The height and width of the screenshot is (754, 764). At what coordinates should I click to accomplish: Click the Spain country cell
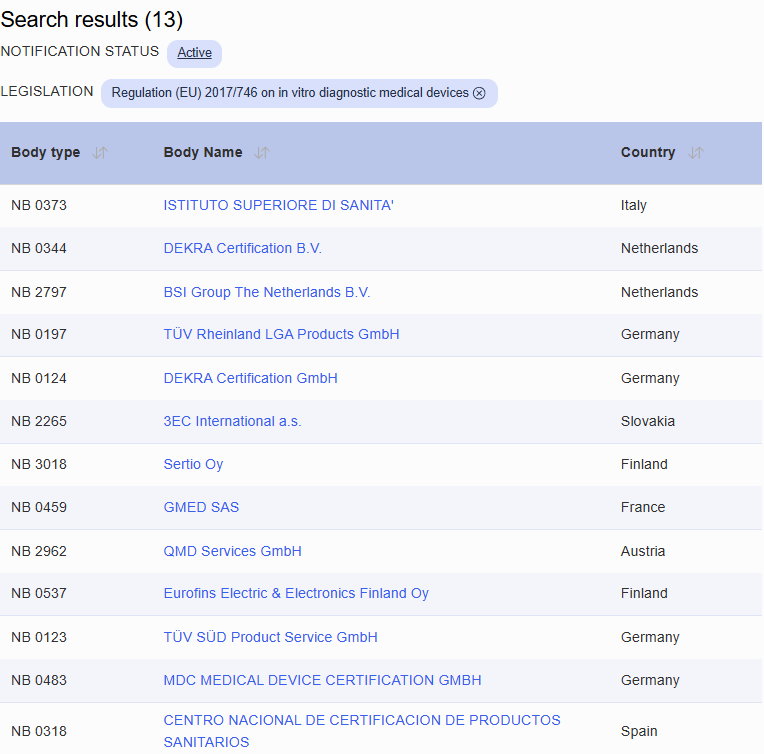point(639,731)
